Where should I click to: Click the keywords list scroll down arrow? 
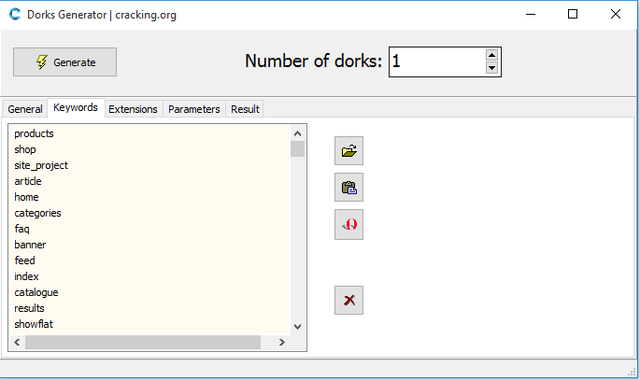[298, 326]
